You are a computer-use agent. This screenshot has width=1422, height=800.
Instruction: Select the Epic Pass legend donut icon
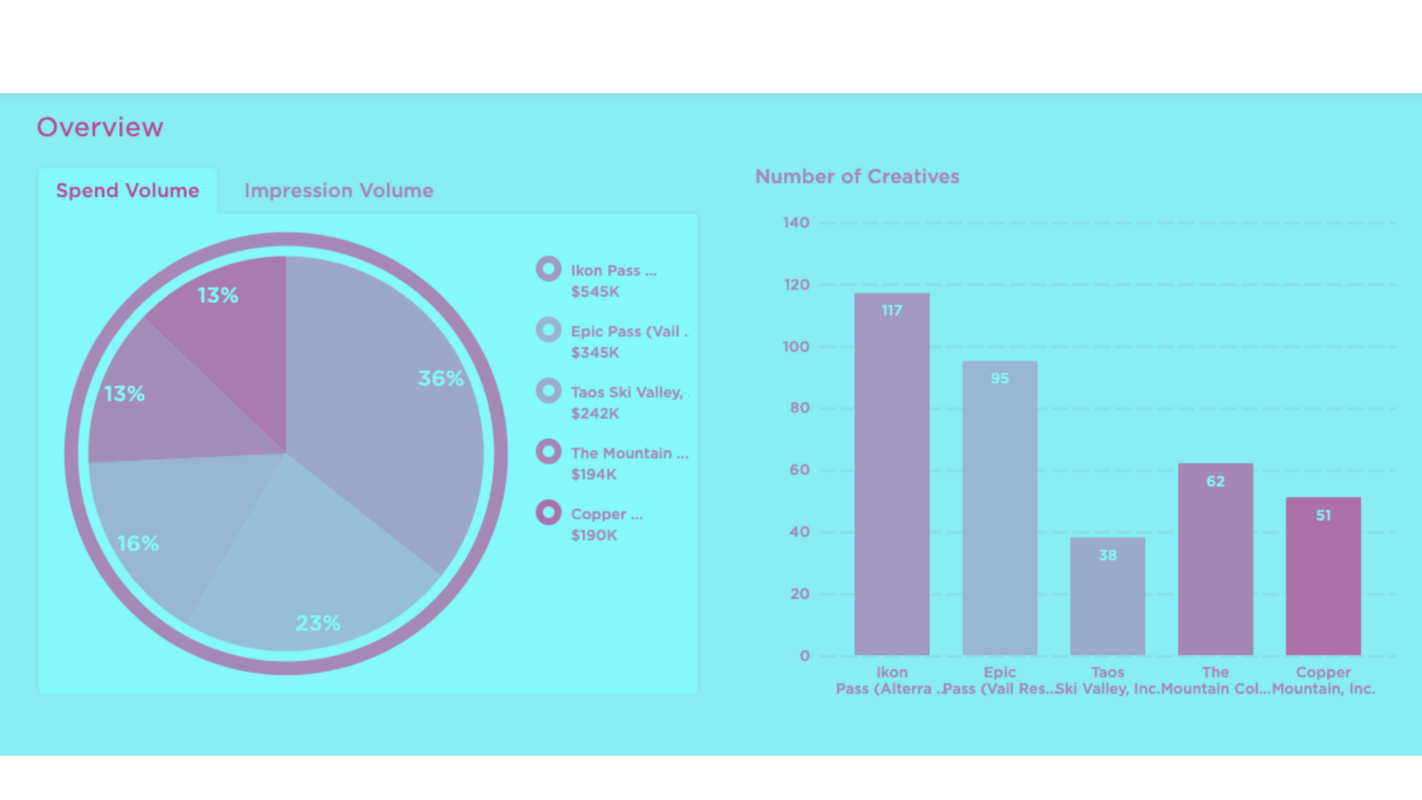[x=548, y=329]
